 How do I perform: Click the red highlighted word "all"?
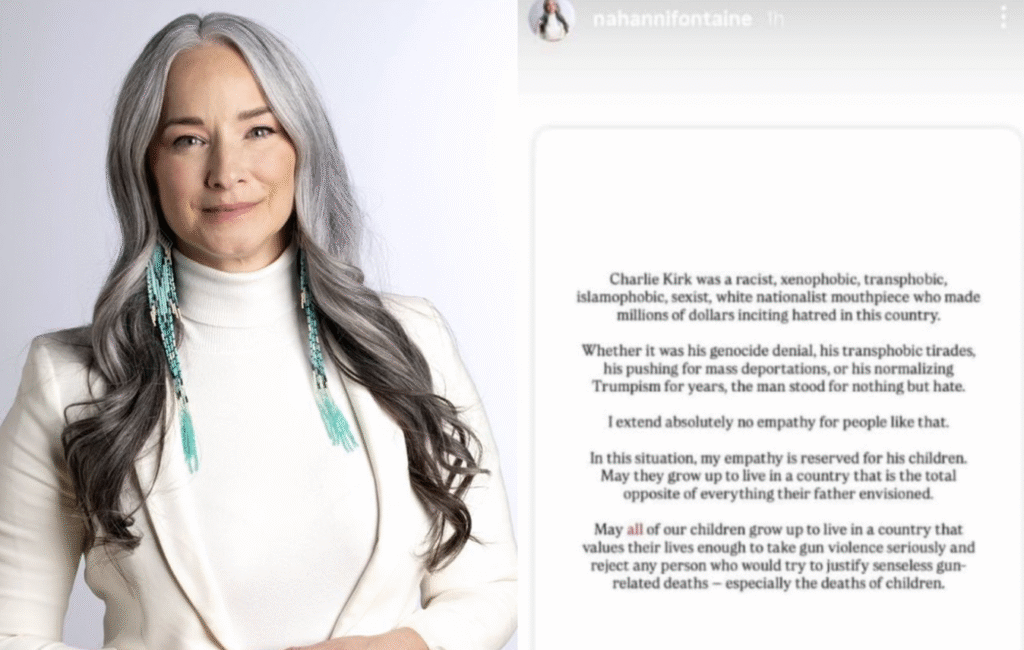click(x=635, y=529)
